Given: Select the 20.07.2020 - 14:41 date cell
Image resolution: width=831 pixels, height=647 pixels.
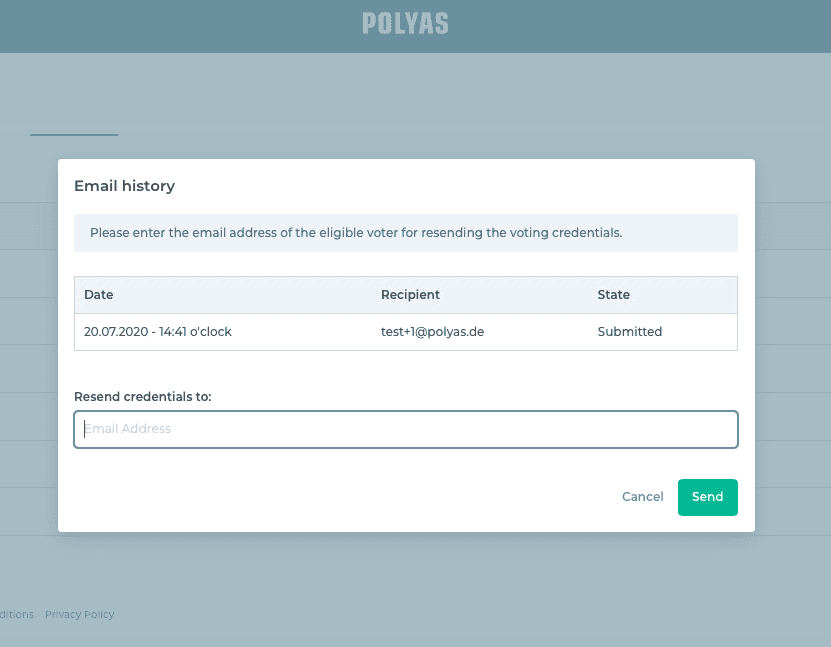Looking at the screenshot, I should pyautogui.click(x=157, y=332).
